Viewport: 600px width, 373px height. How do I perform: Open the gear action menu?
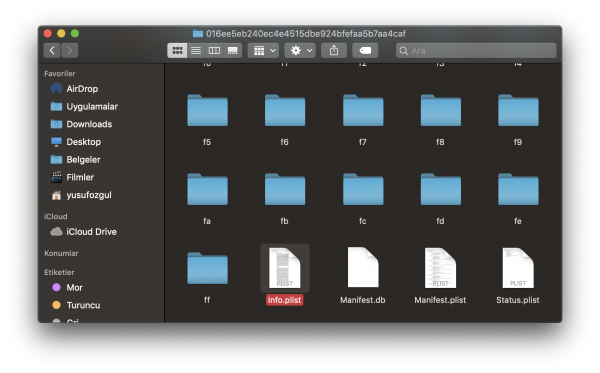coord(300,50)
